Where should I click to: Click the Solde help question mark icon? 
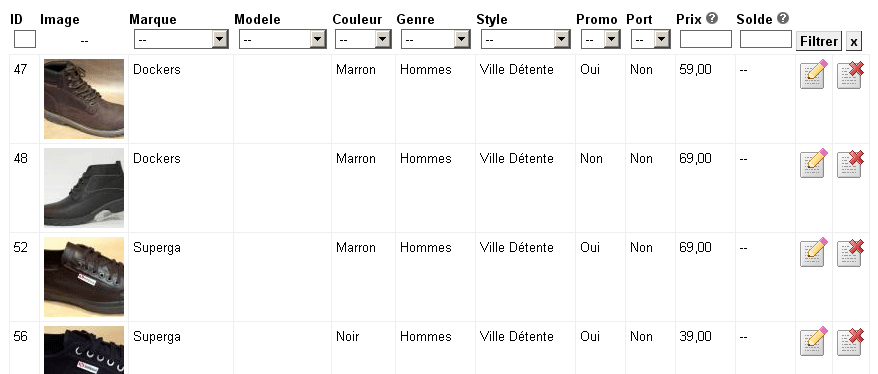coord(783,18)
